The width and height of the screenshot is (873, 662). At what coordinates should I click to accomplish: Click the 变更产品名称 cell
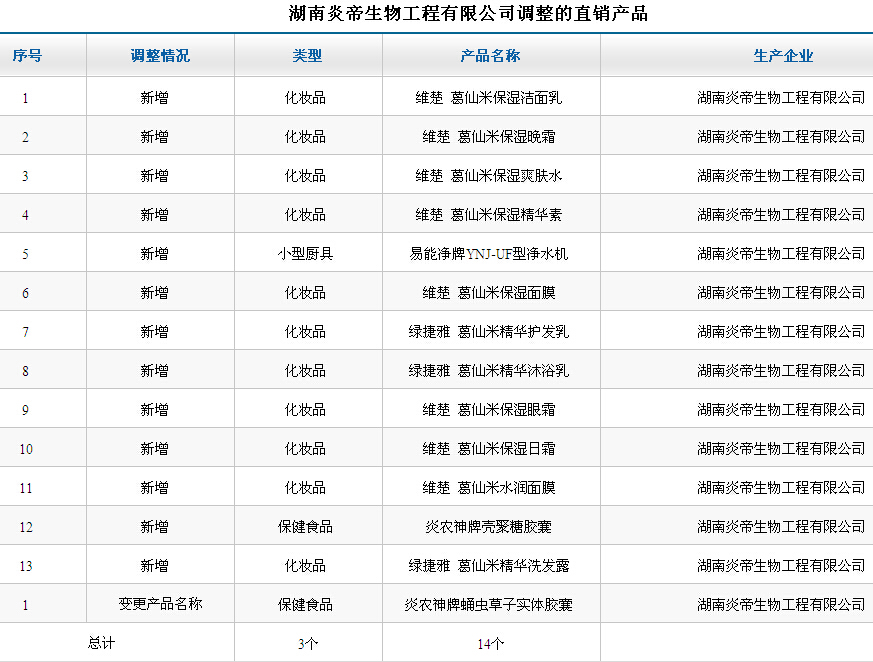click(x=160, y=604)
